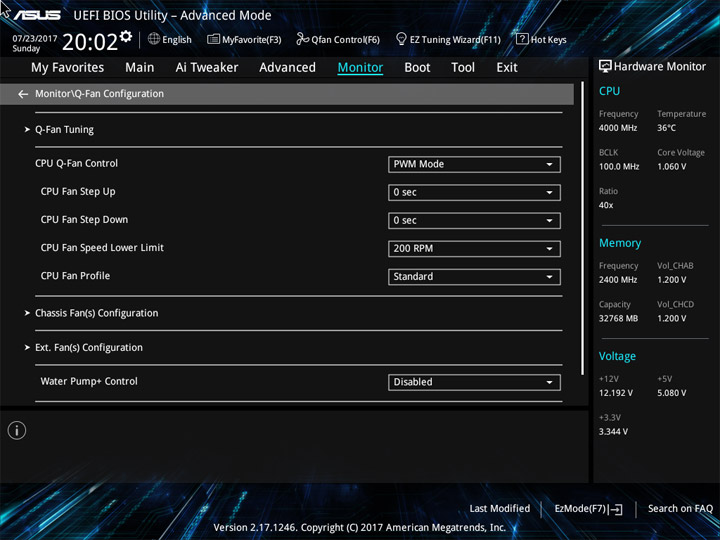This screenshot has height=540, width=720.
Task: Switch to Advanced tab
Action: [x=287, y=68]
